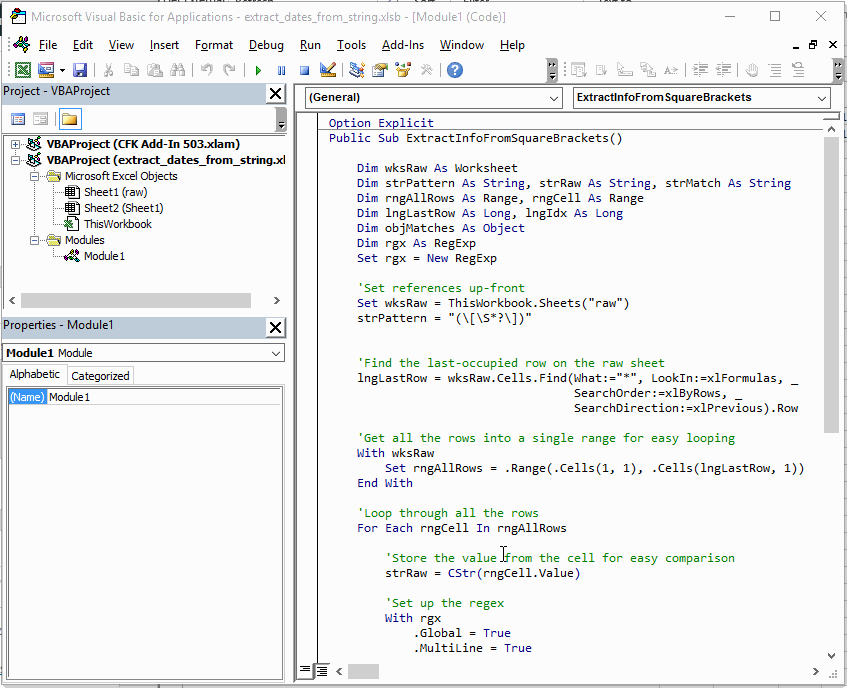Click the Insert UserForm toolbar icon
This screenshot has height=688, width=847.
click(46, 70)
